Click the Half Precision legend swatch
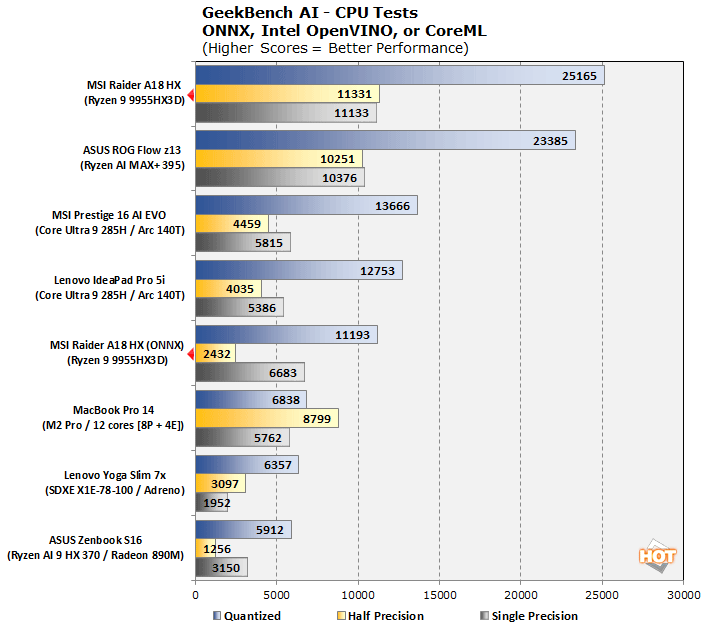Image resolution: width=708 pixels, height=624 pixels. (x=341, y=615)
